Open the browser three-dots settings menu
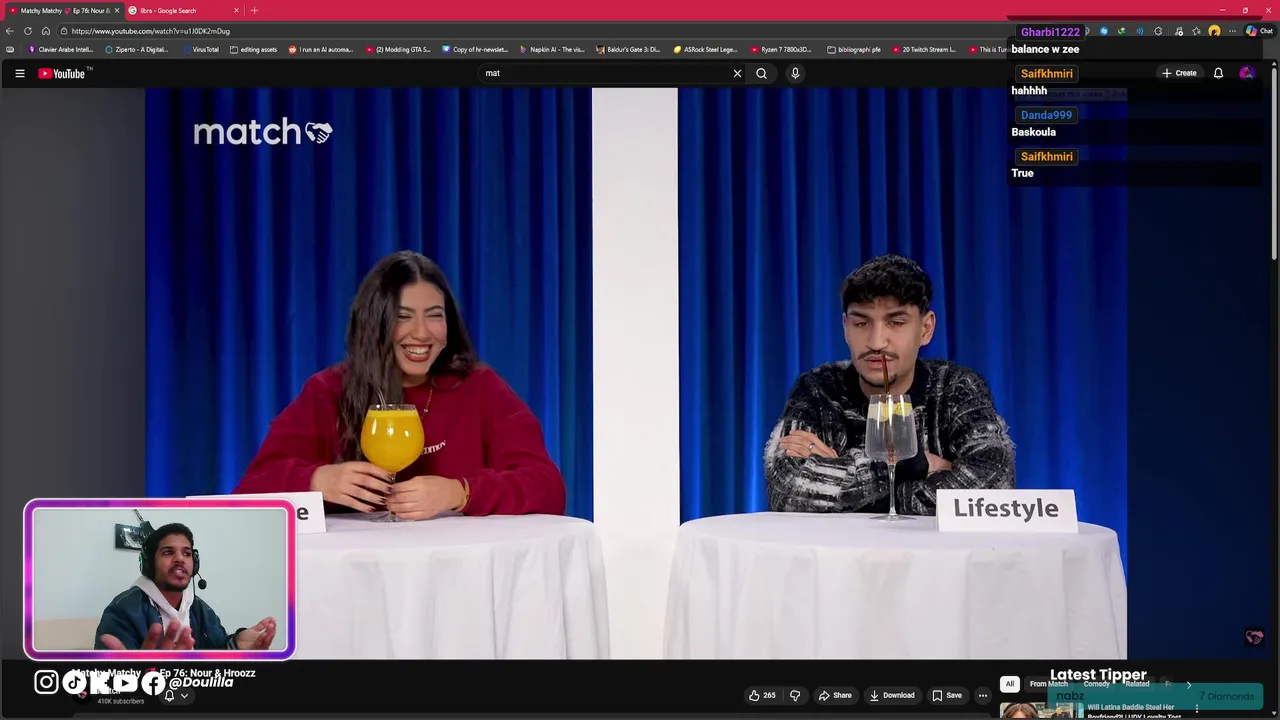The width and height of the screenshot is (1280, 720). click(x=1232, y=31)
